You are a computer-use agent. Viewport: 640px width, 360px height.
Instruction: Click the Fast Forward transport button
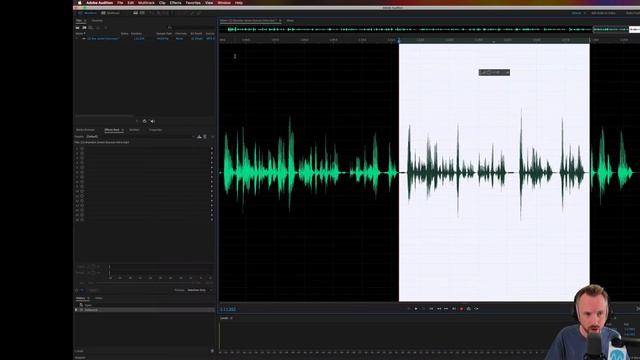446,309
